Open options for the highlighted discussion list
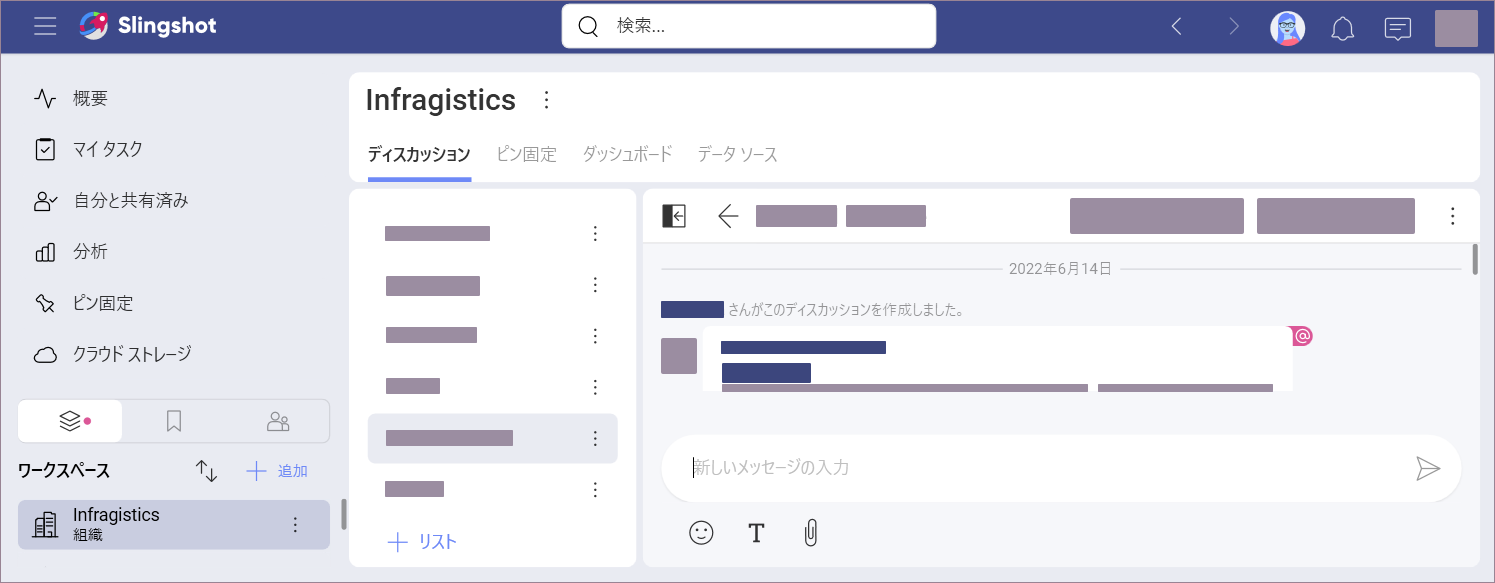The height and width of the screenshot is (583, 1495). pos(595,438)
